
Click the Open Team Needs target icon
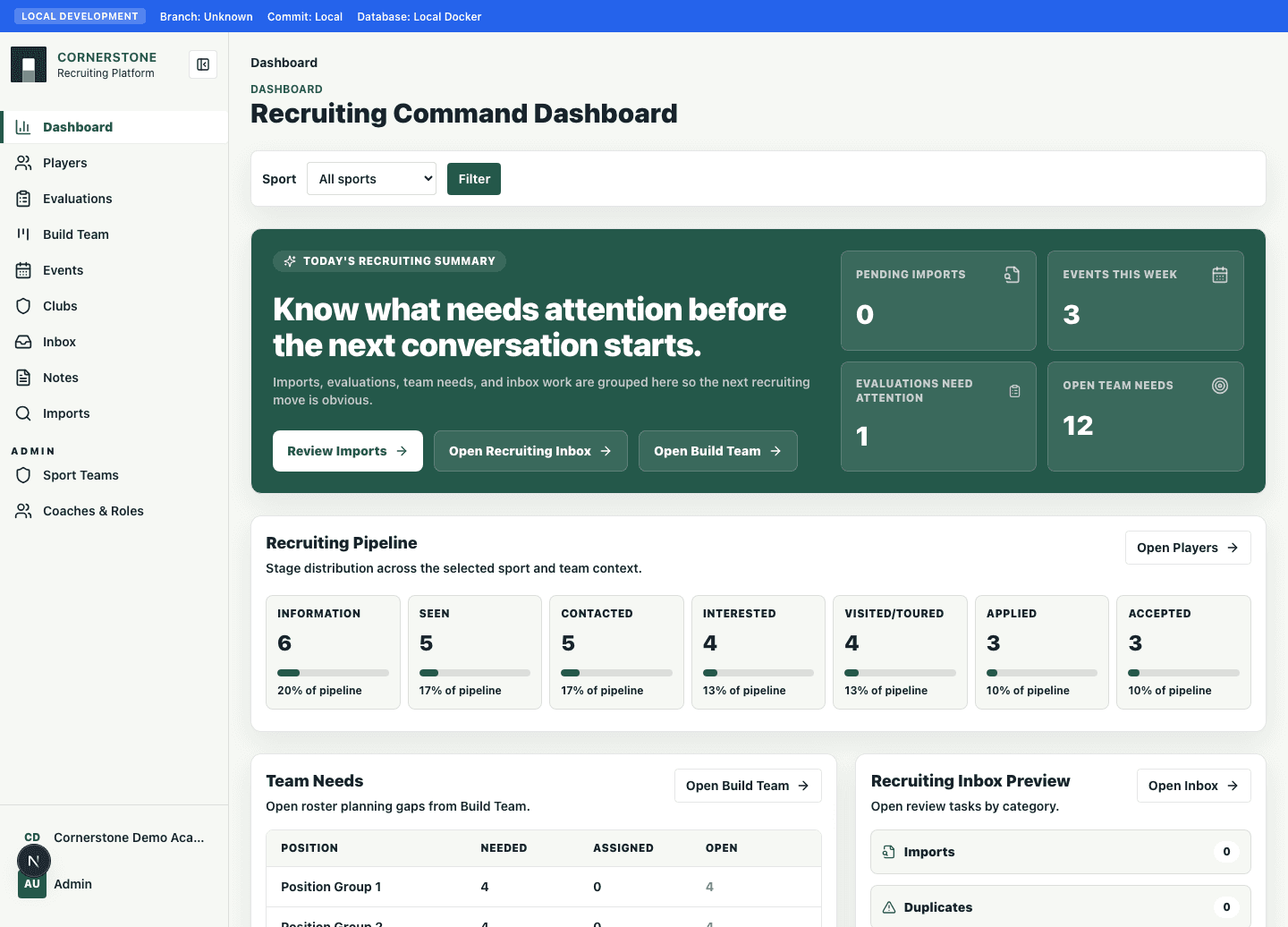(1219, 386)
